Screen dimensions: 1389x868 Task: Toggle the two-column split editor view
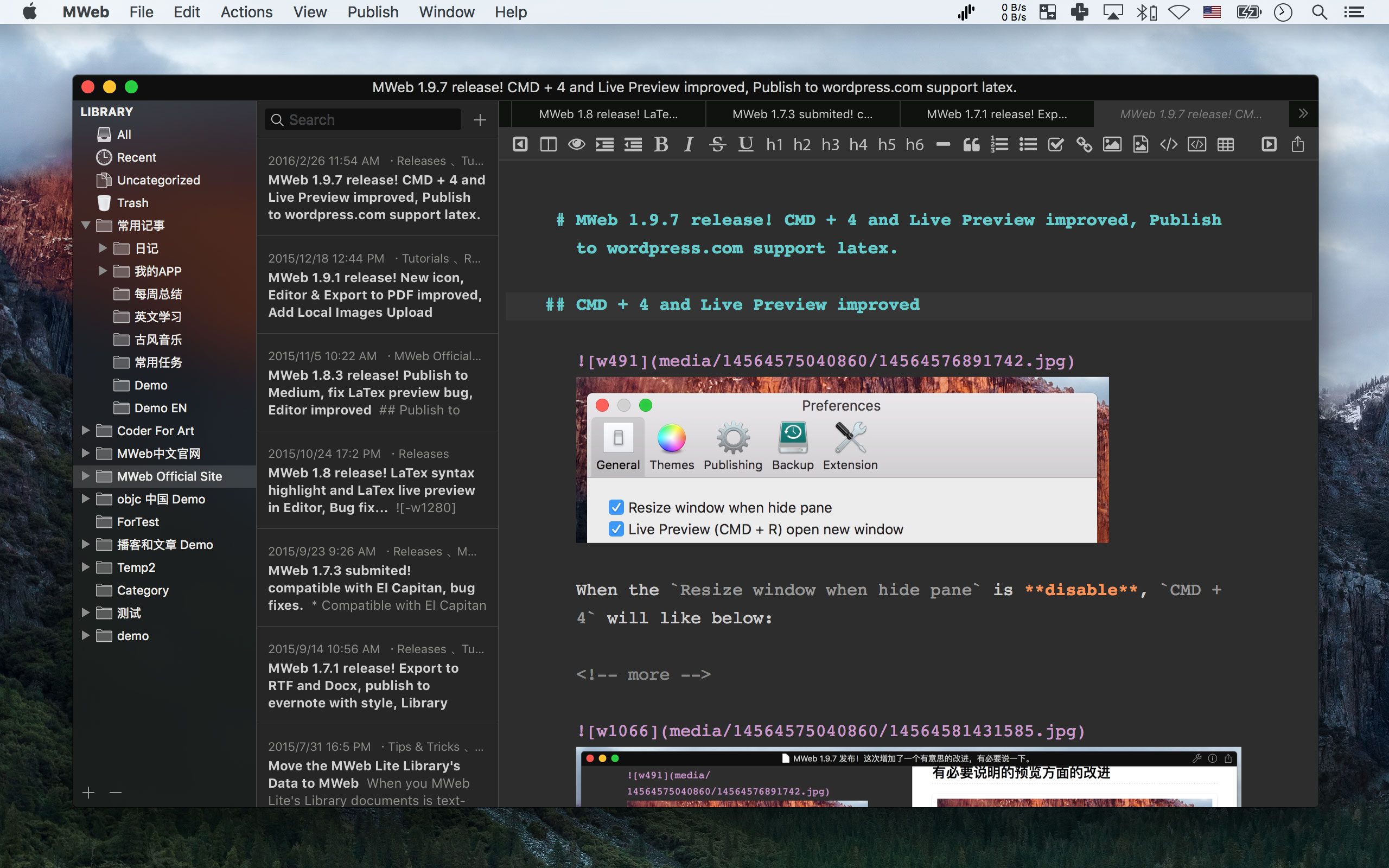(x=548, y=144)
